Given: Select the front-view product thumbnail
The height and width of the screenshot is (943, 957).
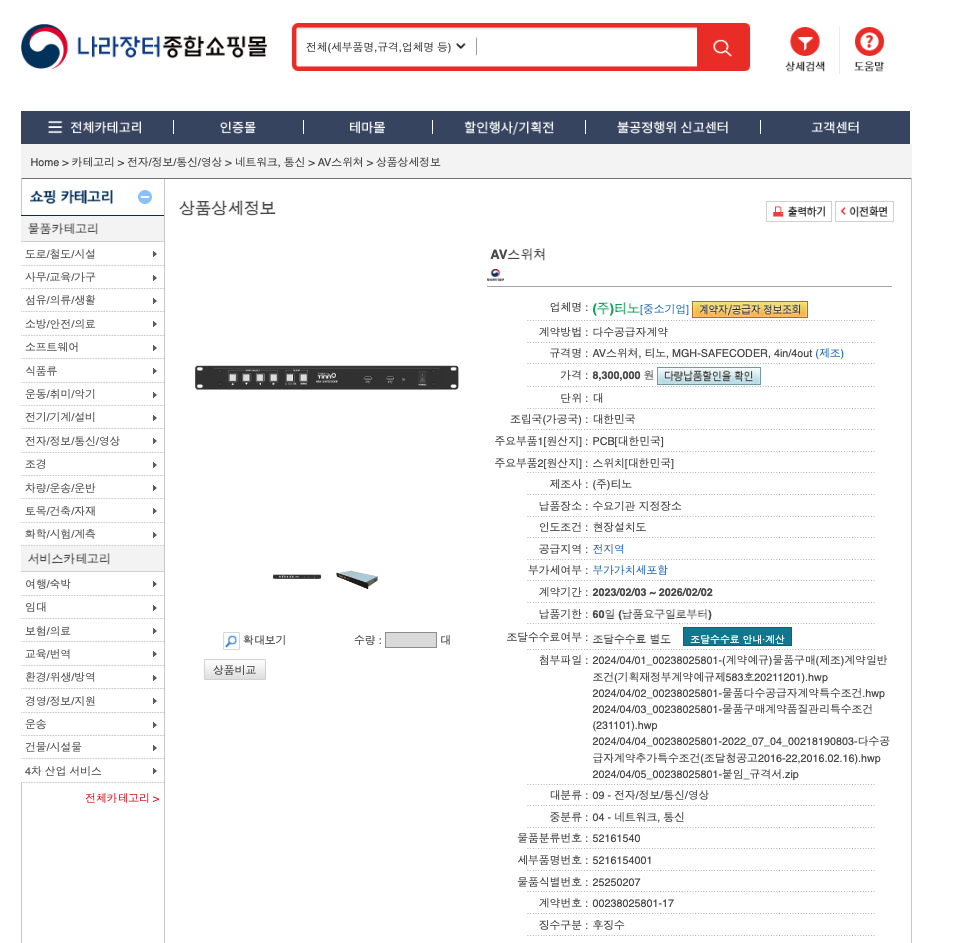Looking at the screenshot, I should 297,577.
